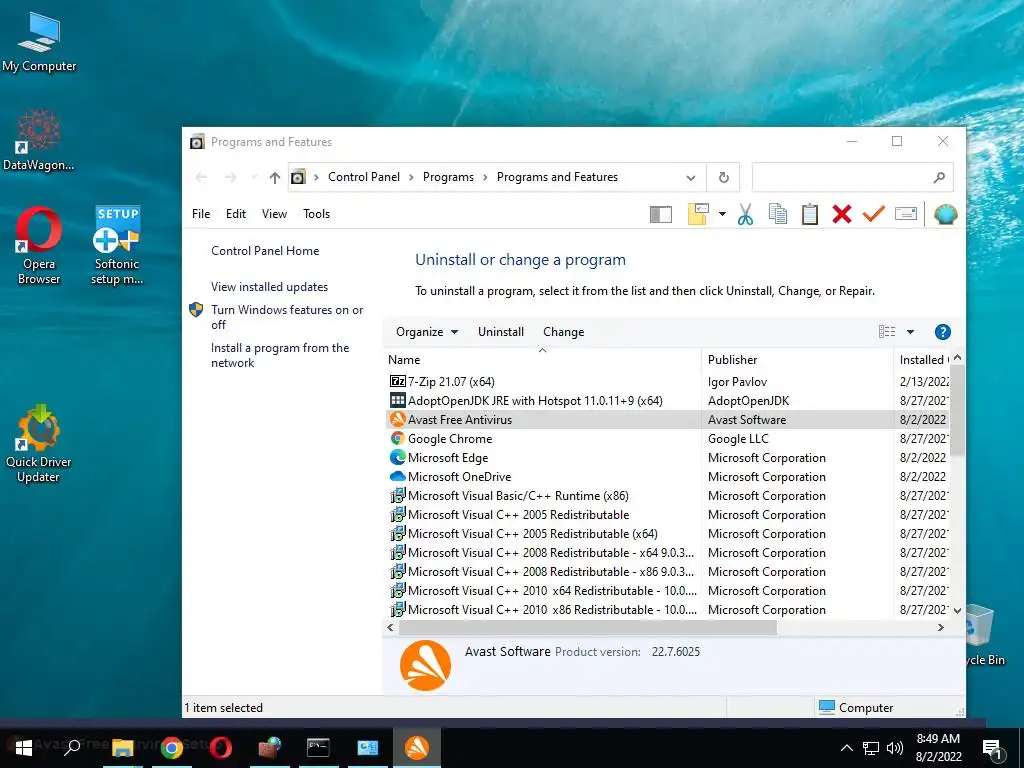The image size is (1024, 768).
Task: Open the notification center icon
Action: pos(993,748)
